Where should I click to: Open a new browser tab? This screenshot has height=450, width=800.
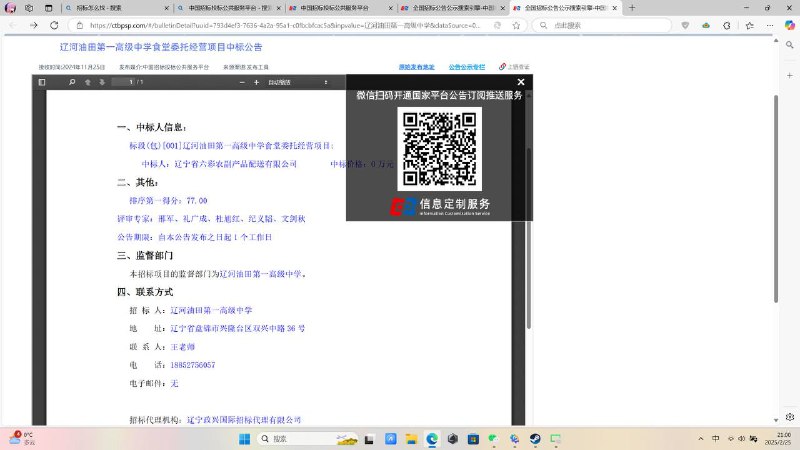tap(632, 8)
